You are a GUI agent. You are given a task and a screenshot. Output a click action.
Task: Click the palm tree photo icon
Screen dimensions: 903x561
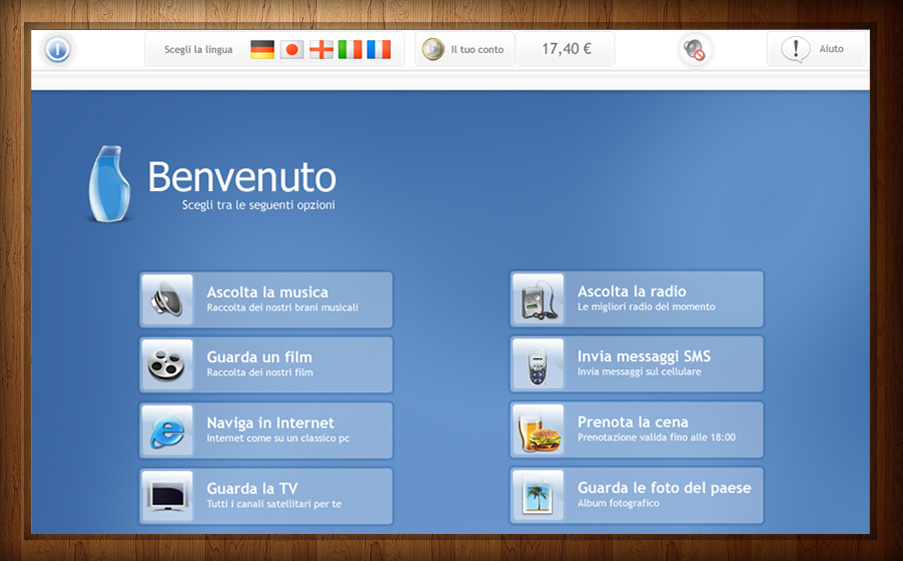[538, 496]
